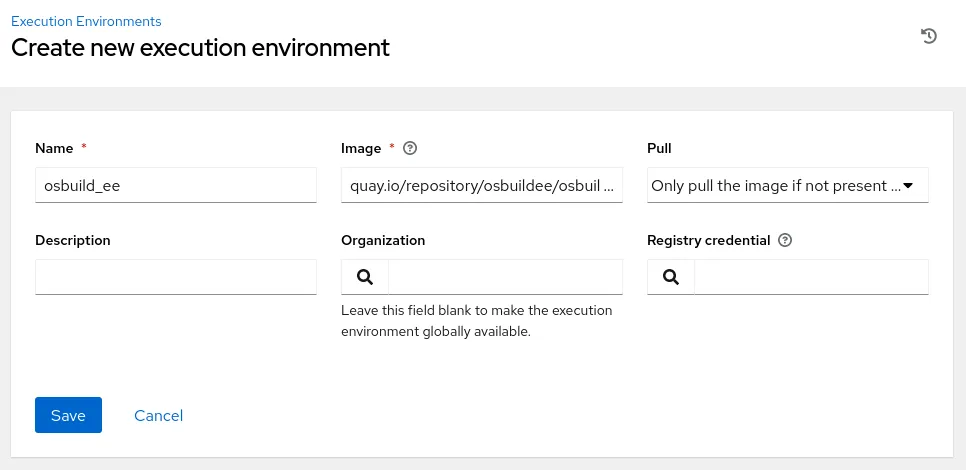Click the Registry credential text input
966x470 pixels.
coord(810,277)
